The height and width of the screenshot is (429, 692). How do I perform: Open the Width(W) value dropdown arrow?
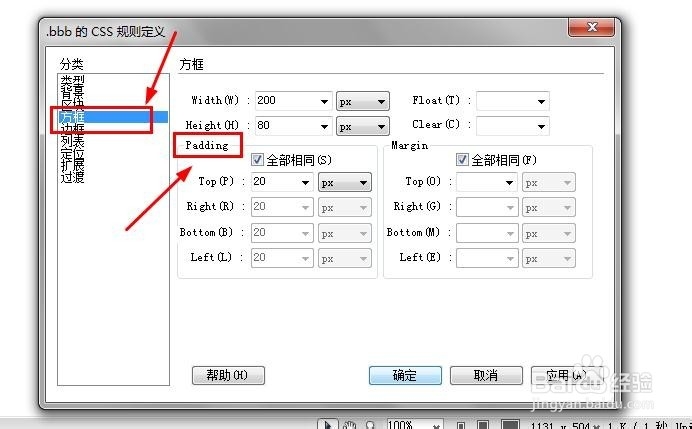(x=324, y=102)
